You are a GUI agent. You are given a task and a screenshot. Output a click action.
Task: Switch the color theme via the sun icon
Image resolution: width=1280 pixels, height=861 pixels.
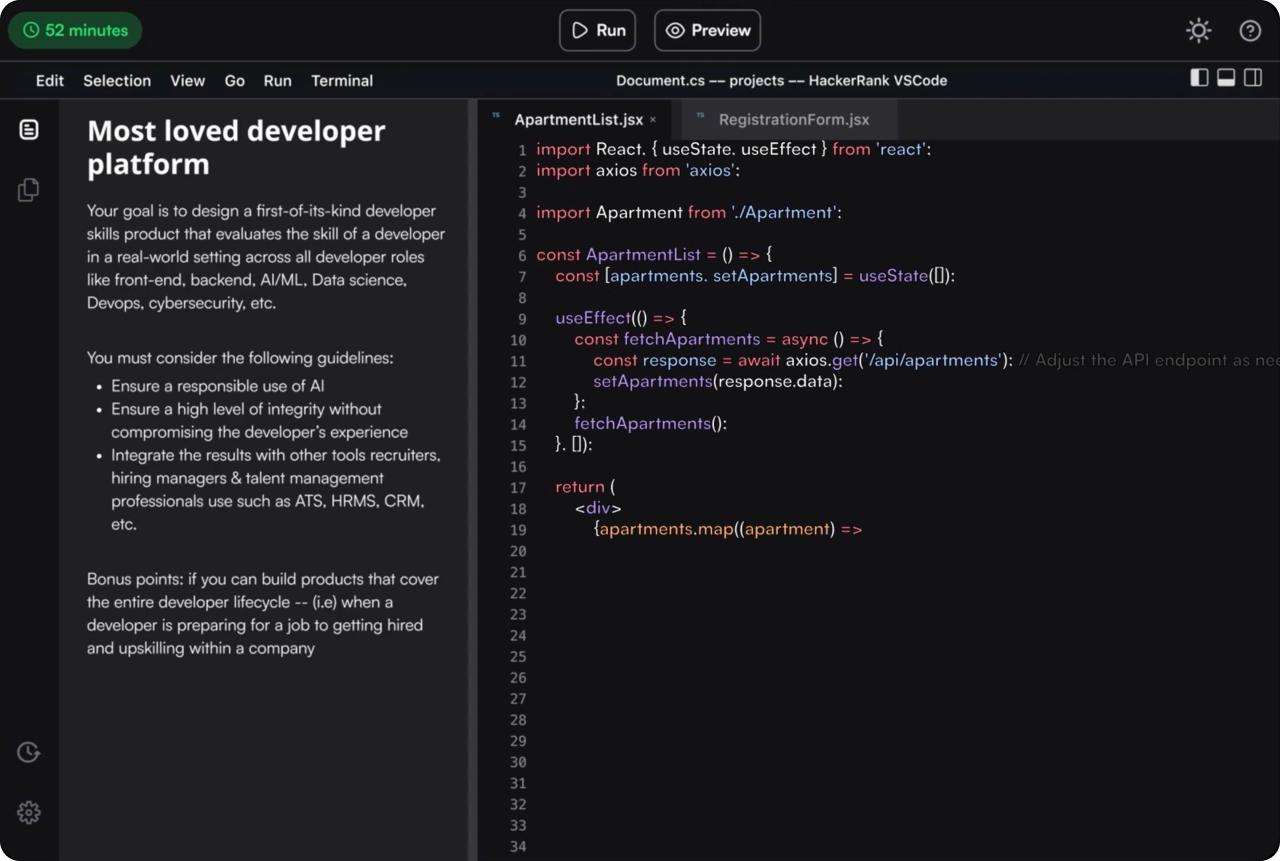pos(1198,30)
